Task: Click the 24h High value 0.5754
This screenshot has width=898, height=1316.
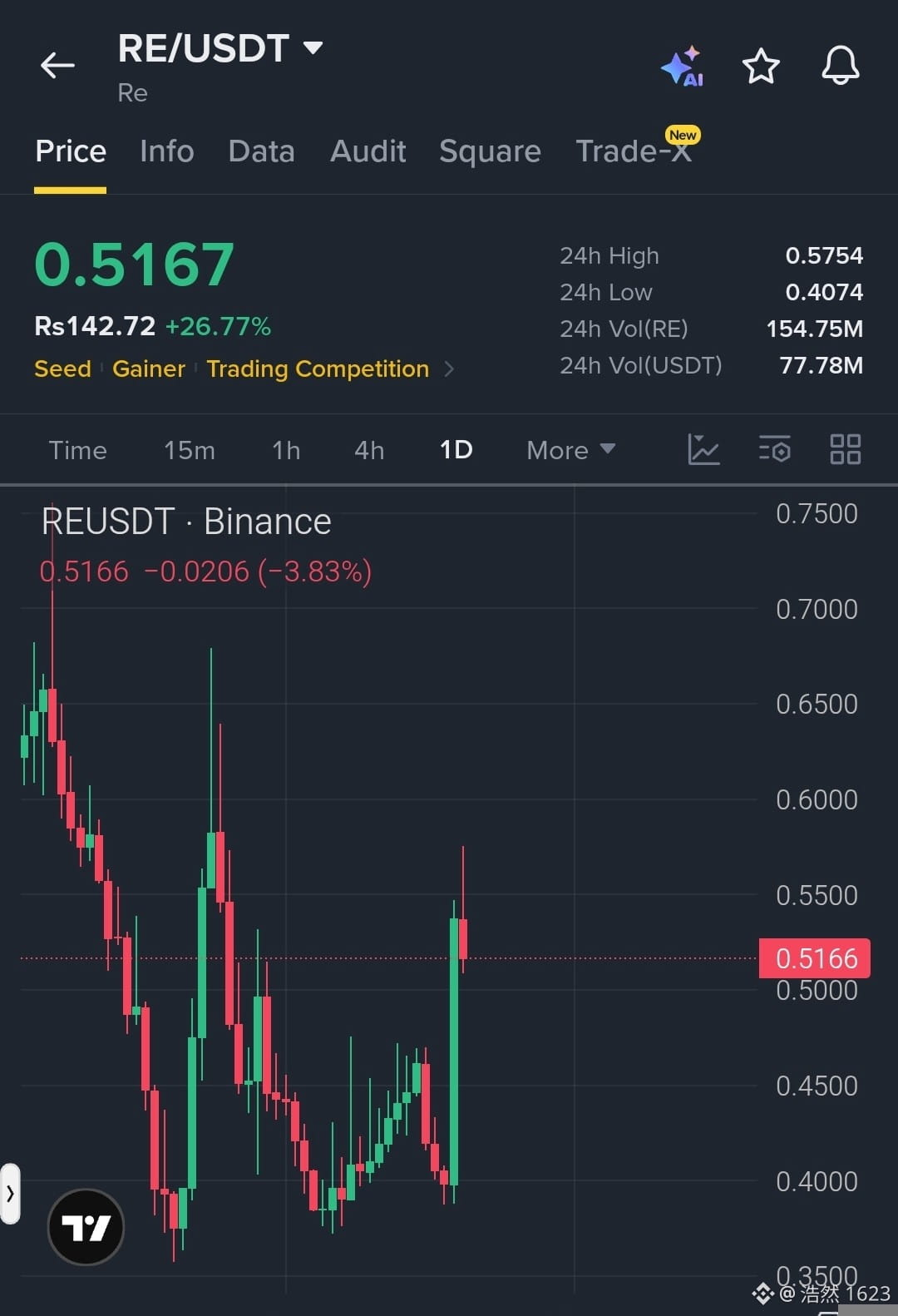Action: [x=824, y=255]
